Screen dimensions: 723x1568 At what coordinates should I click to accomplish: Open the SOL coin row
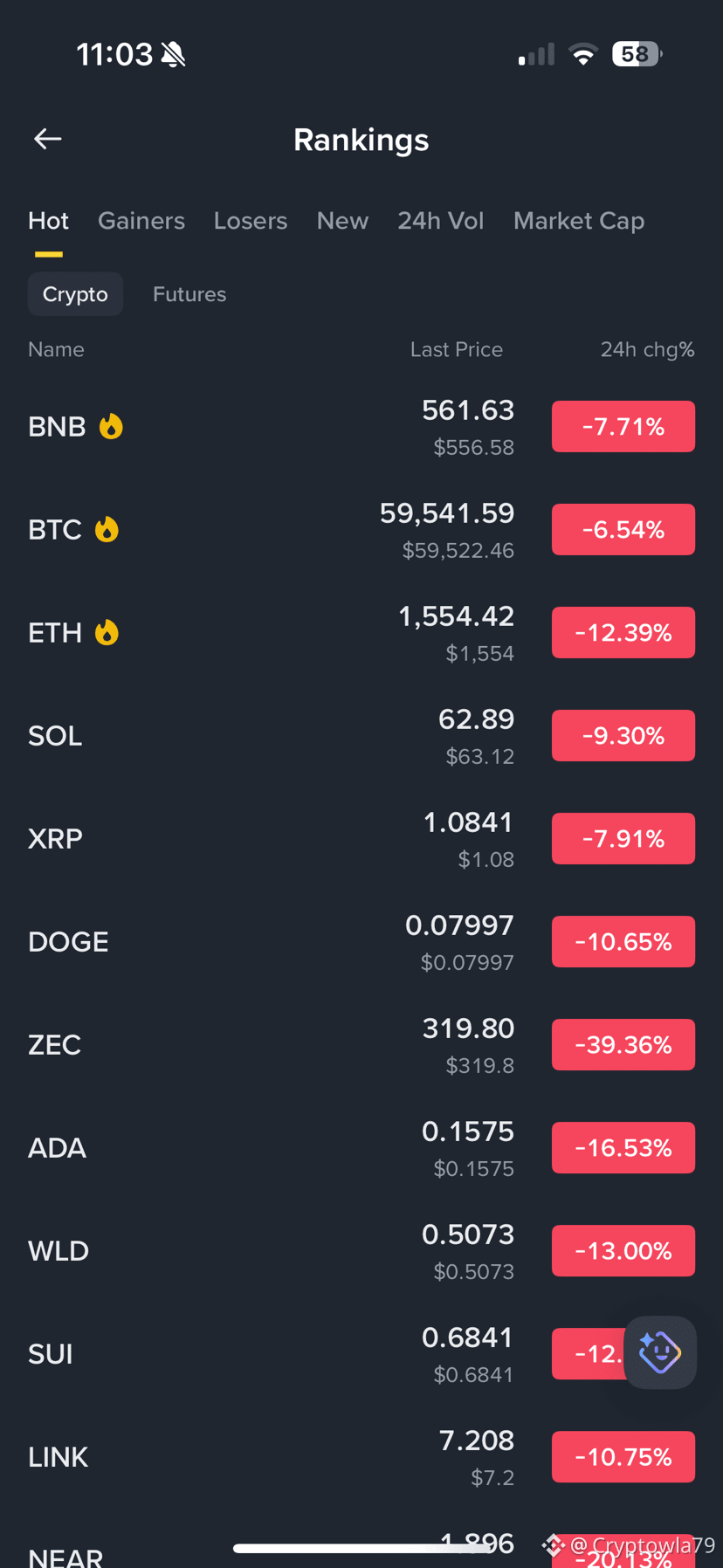tap(361, 736)
